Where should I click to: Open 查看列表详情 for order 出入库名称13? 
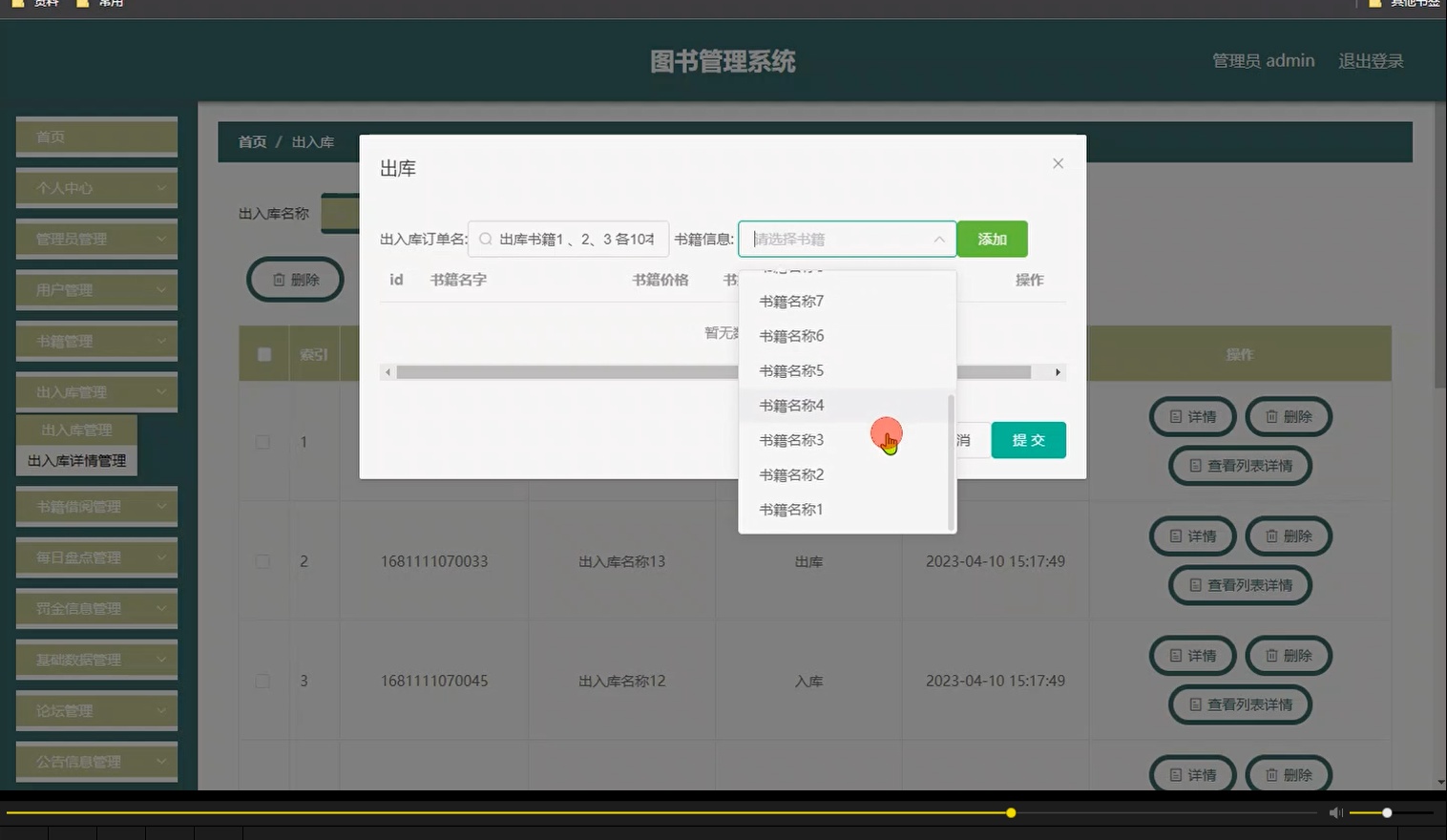(1240, 585)
